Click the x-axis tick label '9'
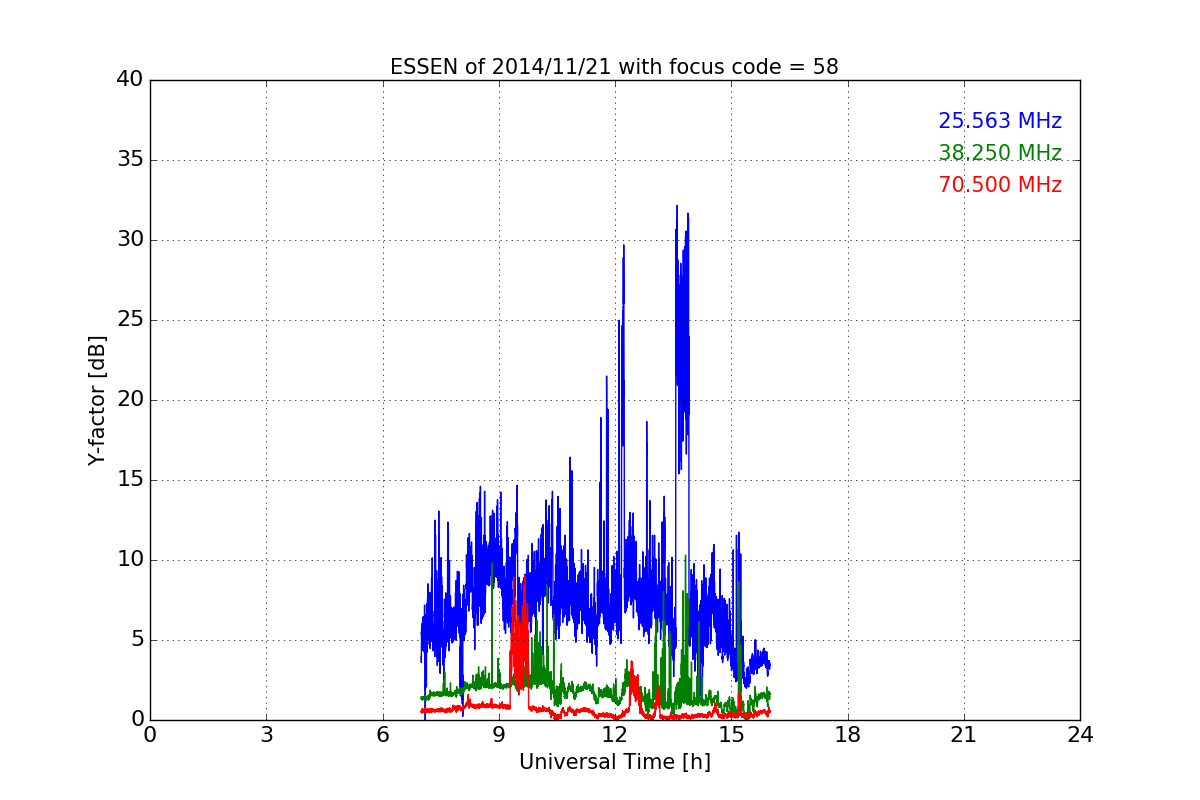Viewport: 1200px width, 800px height. 499,735
